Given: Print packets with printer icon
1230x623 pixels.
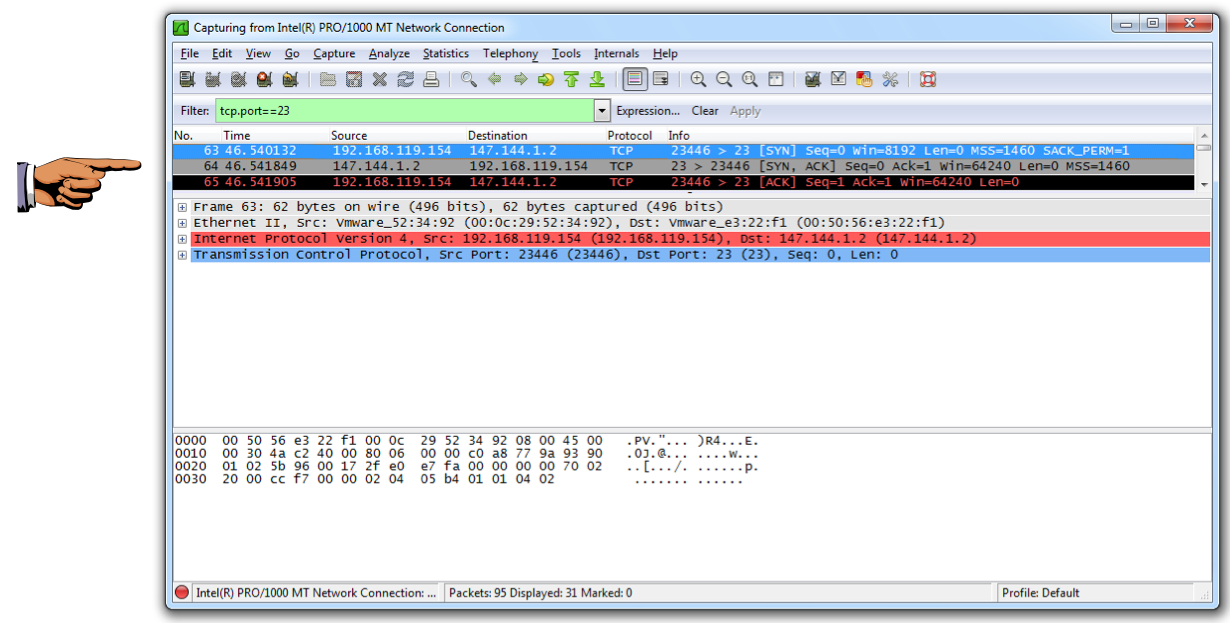Looking at the screenshot, I should tap(431, 80).
